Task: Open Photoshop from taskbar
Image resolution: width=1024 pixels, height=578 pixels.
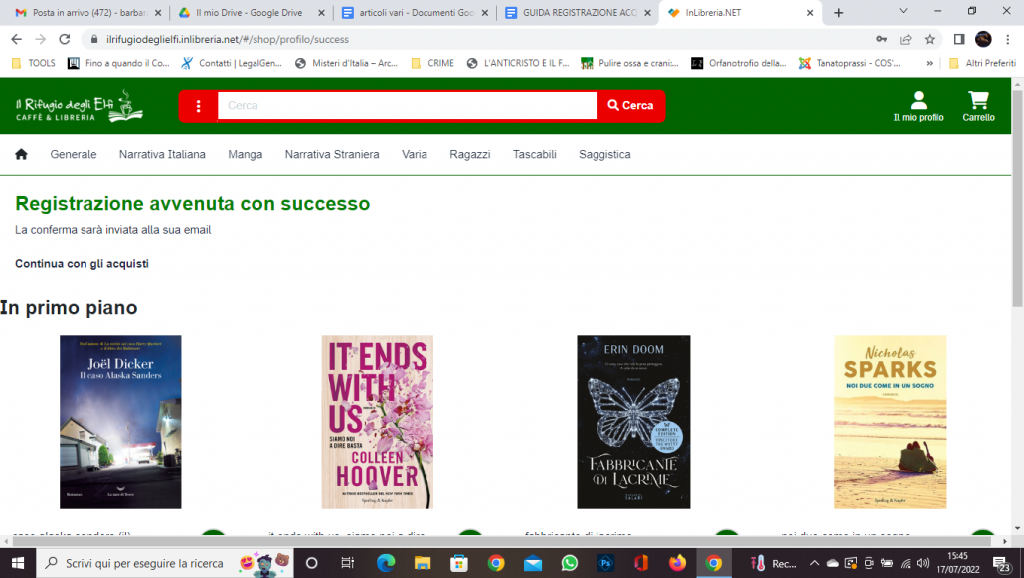Action: click(605, 563)
